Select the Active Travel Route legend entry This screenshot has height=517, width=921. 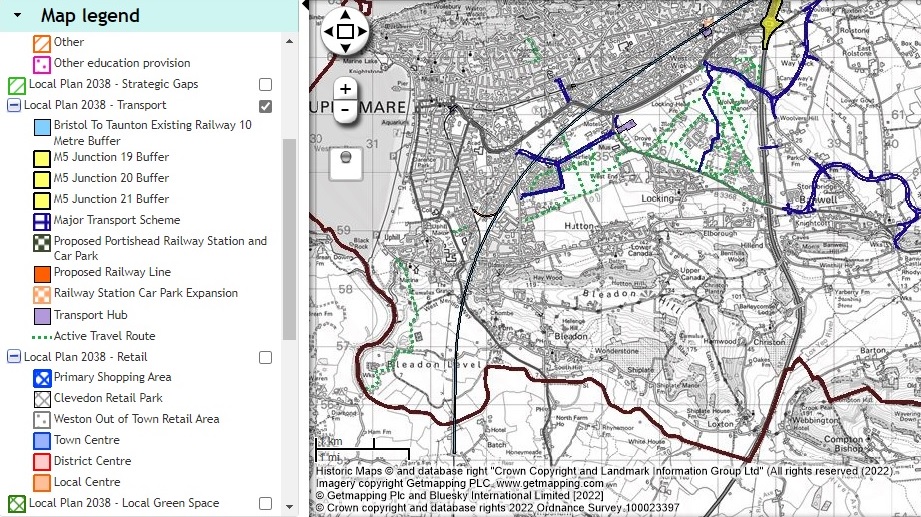(104, 337)
